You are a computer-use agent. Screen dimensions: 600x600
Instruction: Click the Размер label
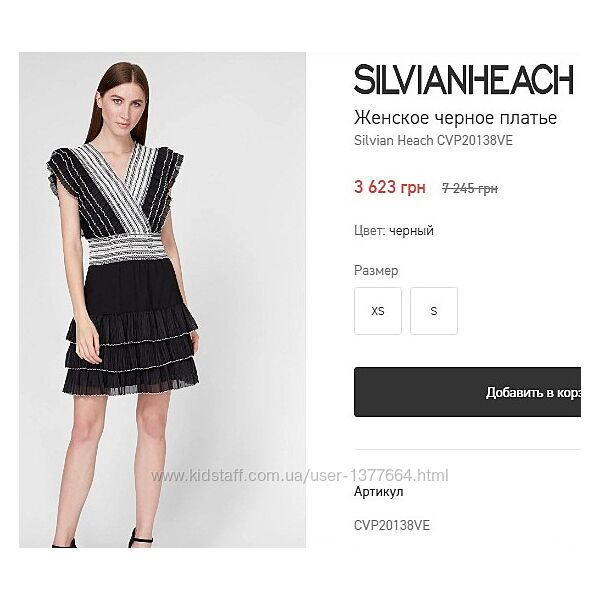(376, 271)
